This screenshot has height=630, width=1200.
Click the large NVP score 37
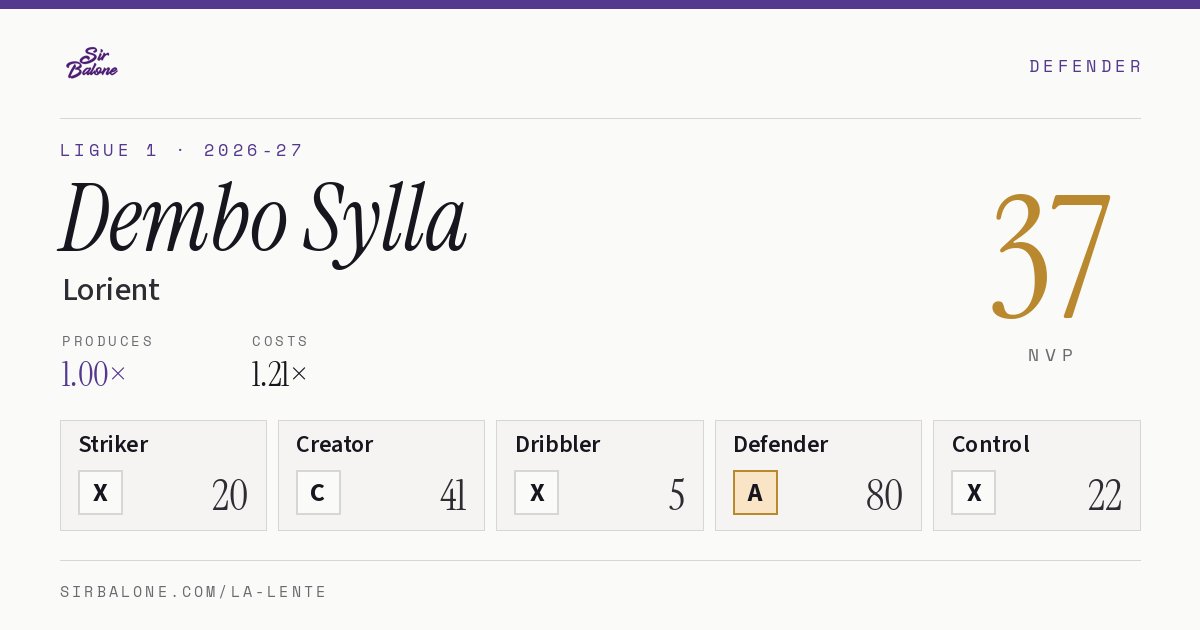(x=1051, y=255)
